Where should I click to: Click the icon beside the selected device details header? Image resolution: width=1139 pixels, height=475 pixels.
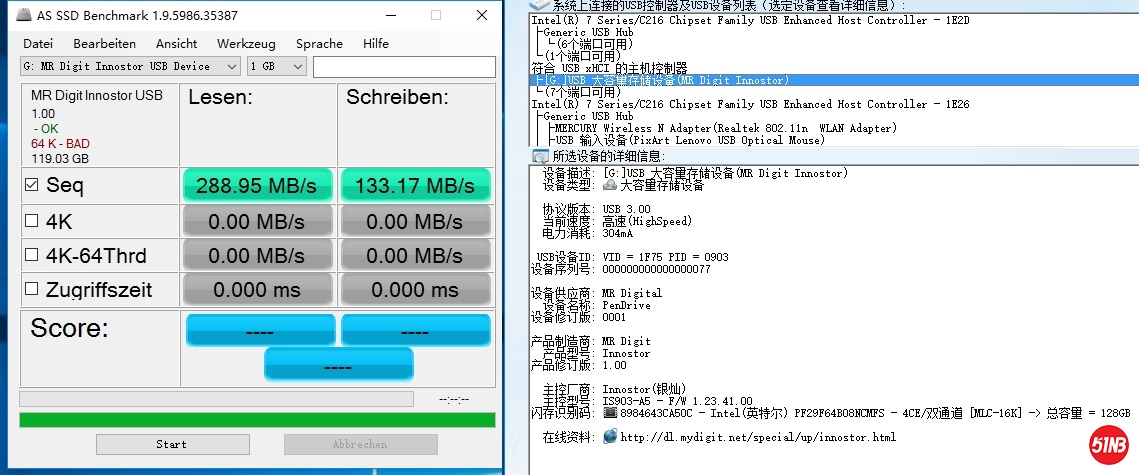coord(541,156)
